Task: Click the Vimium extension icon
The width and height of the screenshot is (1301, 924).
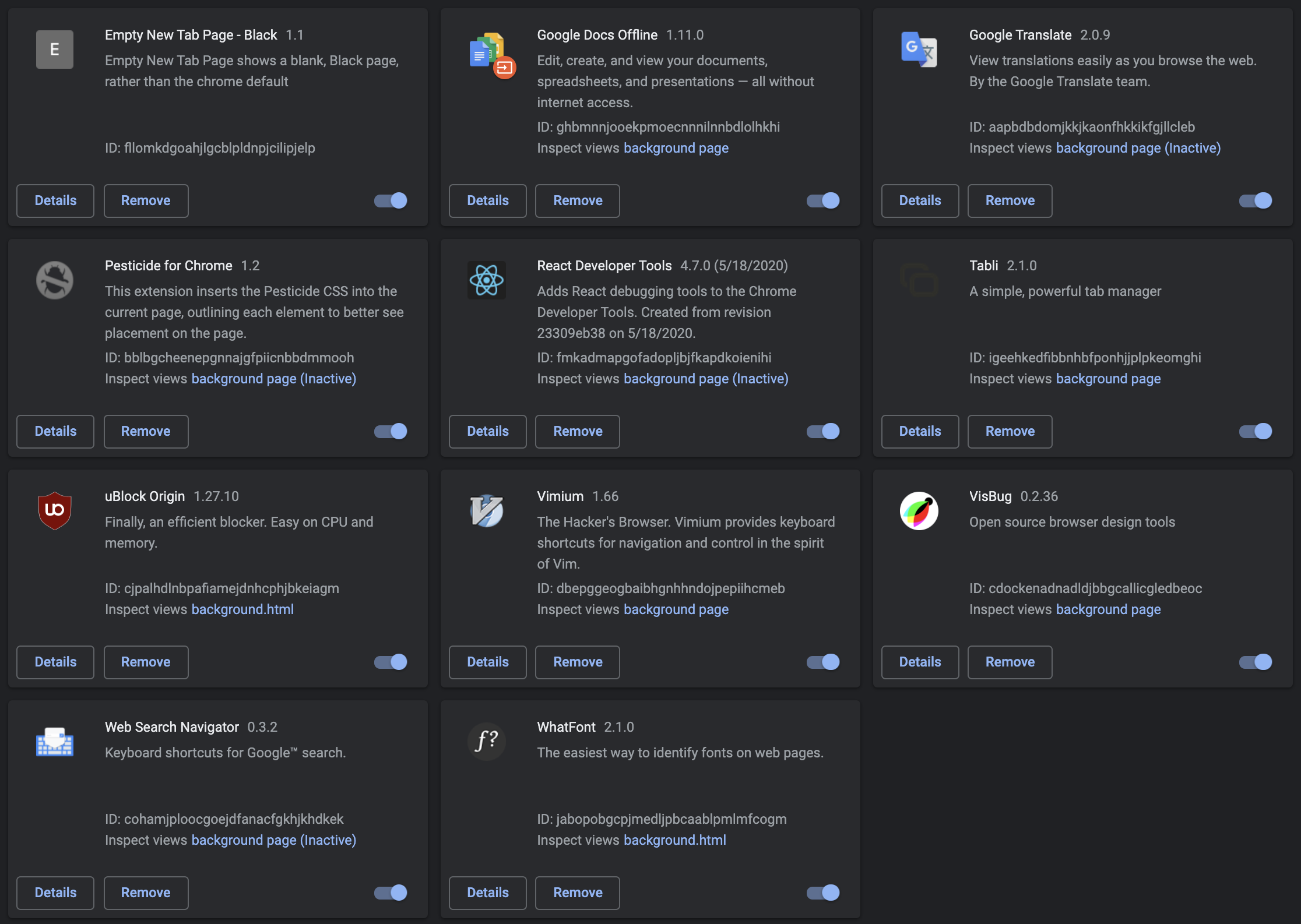Action: 487,511
